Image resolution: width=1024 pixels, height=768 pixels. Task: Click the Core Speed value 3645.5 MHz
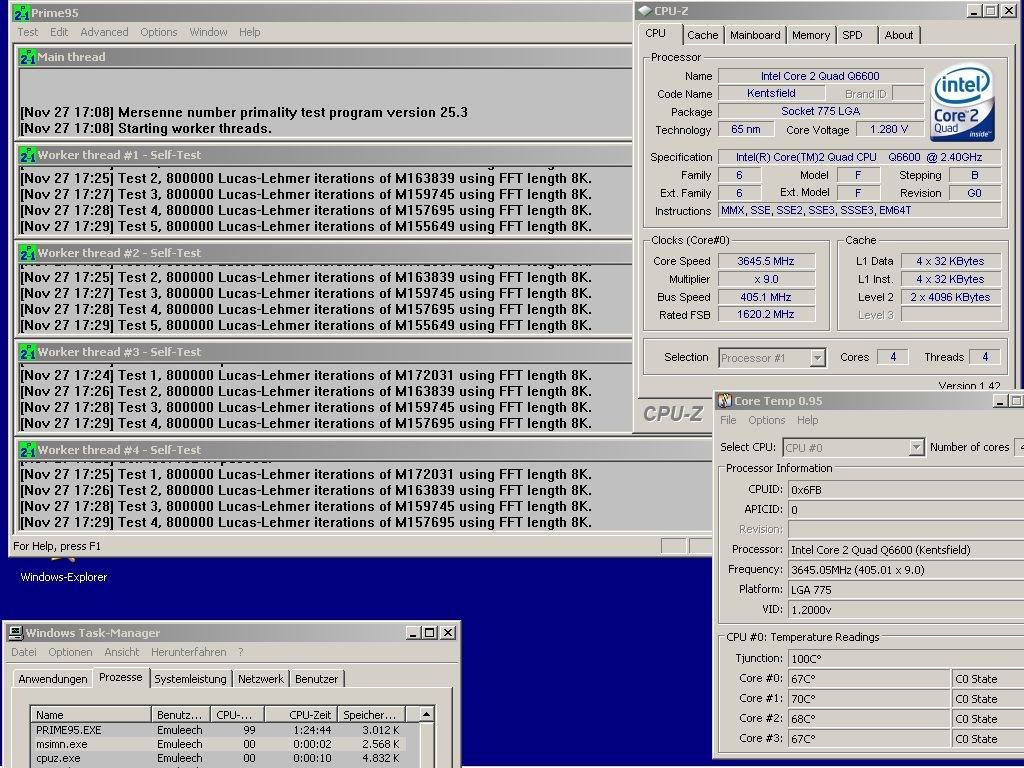[766, 261]
